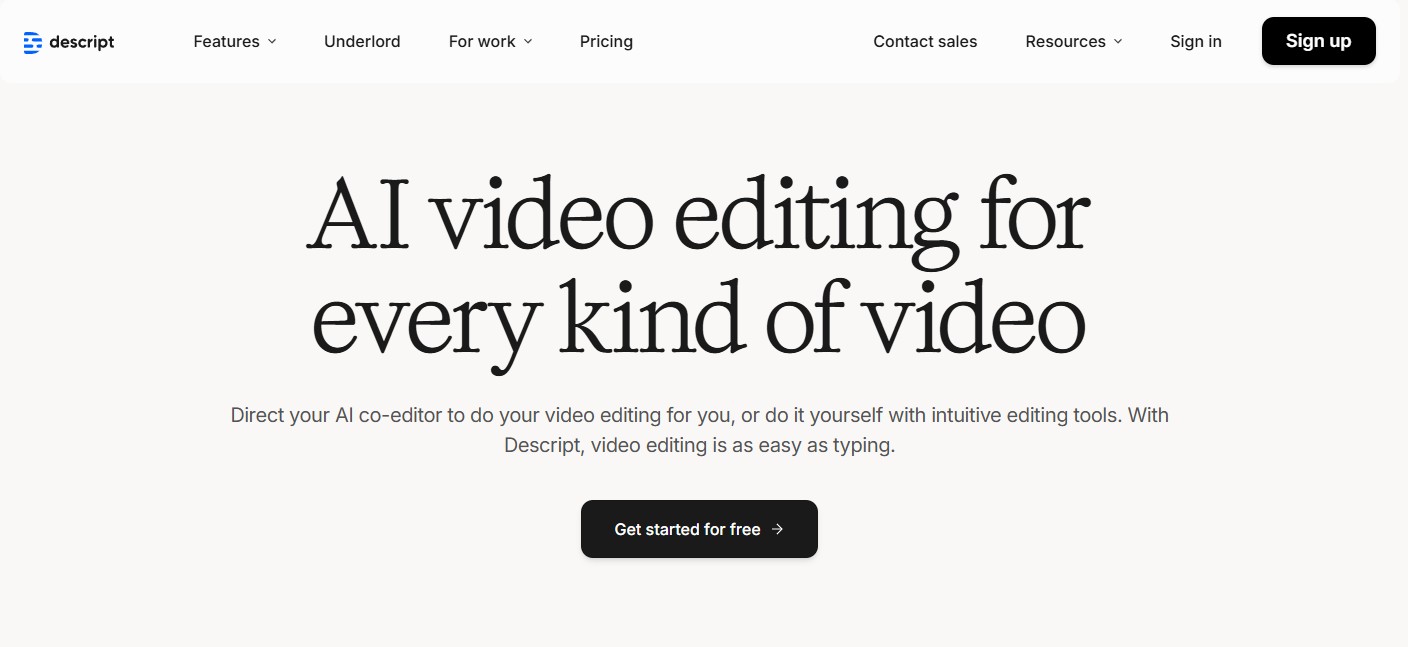Screen dimensions: 1408x647
Task: Click empty navbar space between Pricing and Contact sales
Action: click(750, 42)
